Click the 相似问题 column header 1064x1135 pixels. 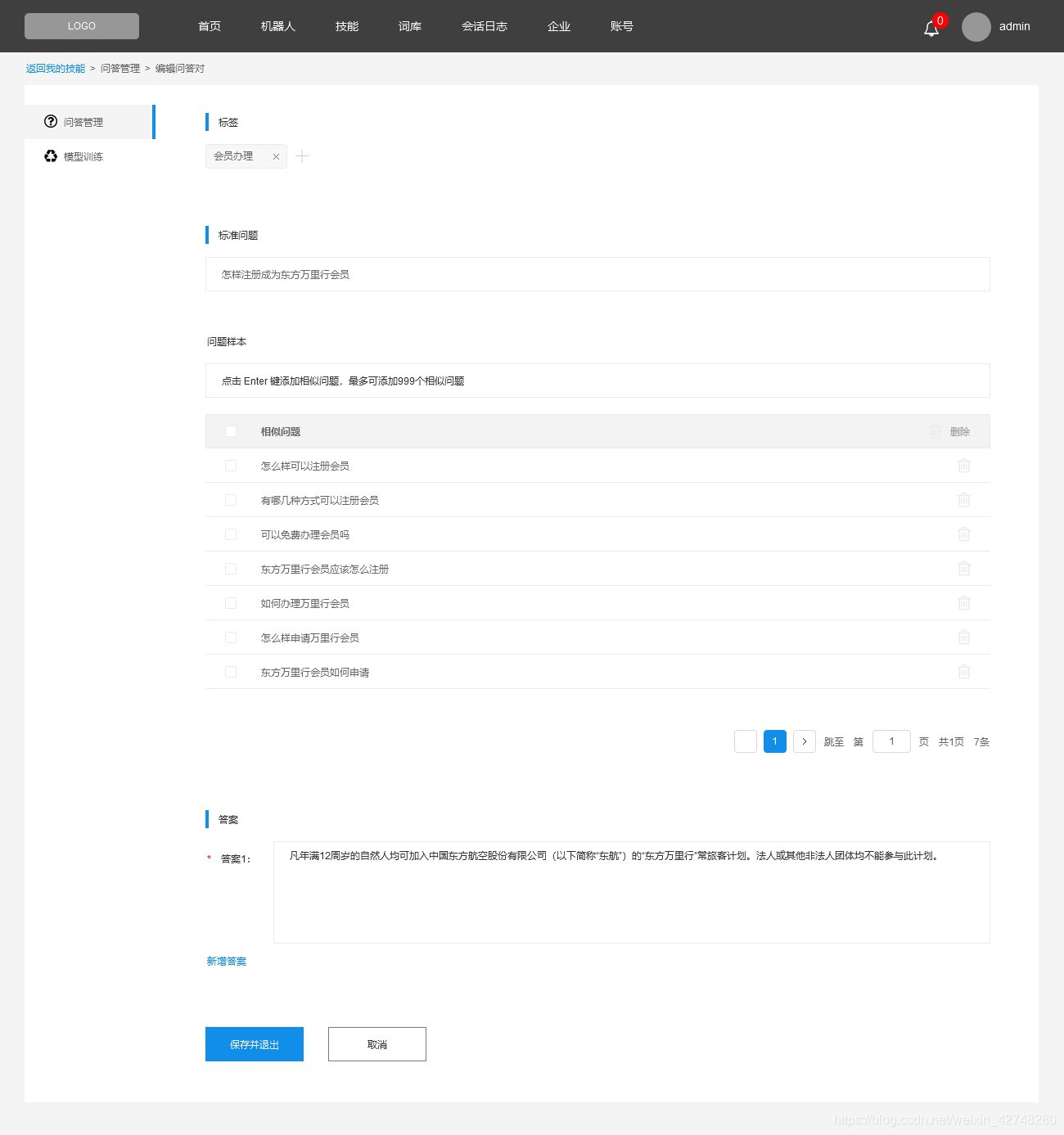[281, 431]
